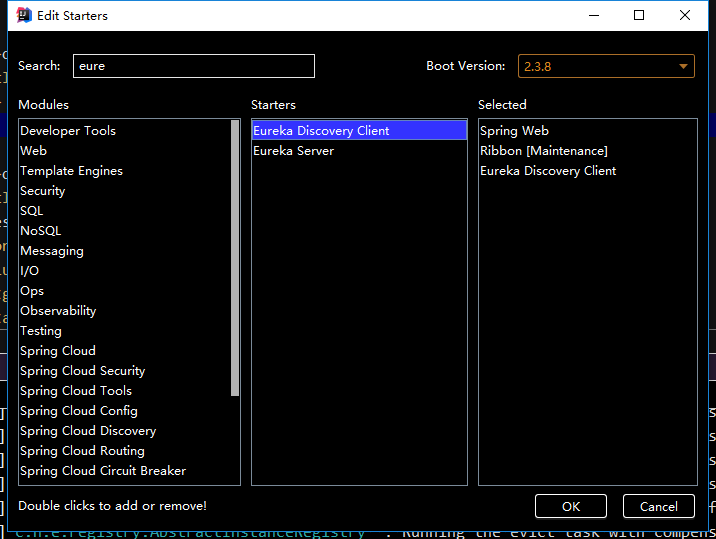This screenshot has width=716, height=539.
Task: Click the Cancel button
Action: click(x=658, y=506)
